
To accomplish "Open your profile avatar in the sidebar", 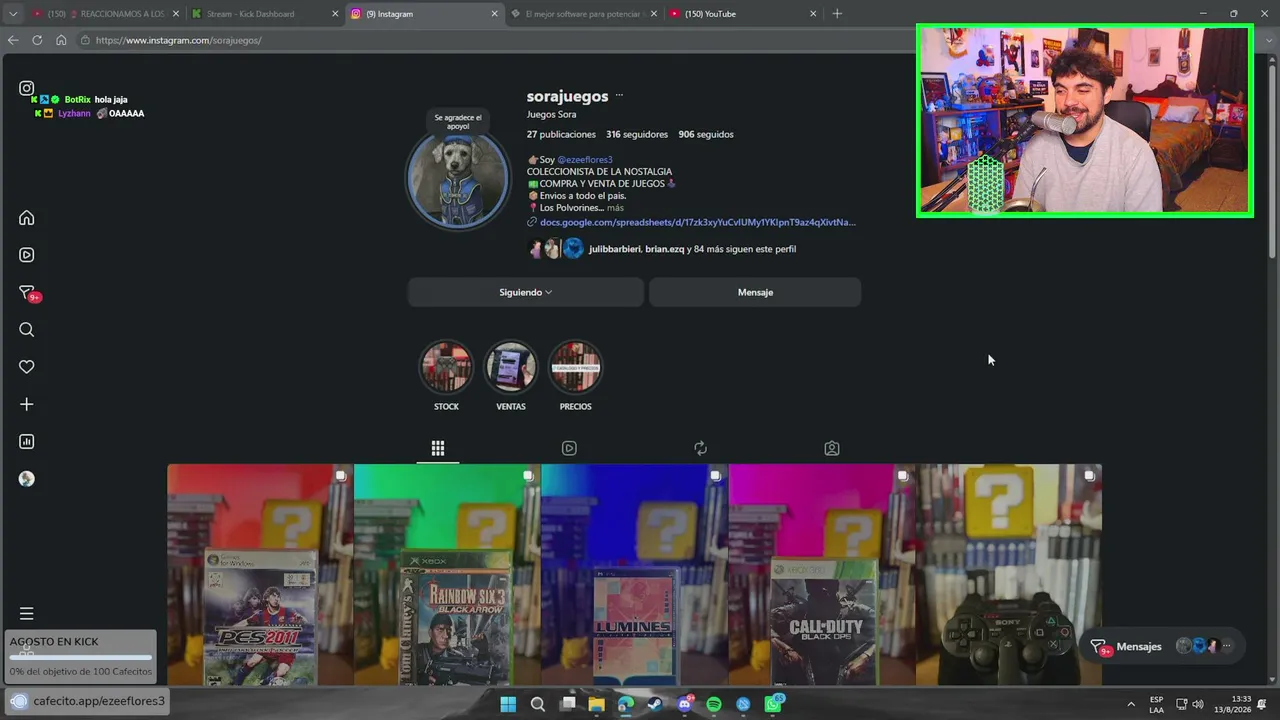I will pyautogui.click(x=27, y=479).
